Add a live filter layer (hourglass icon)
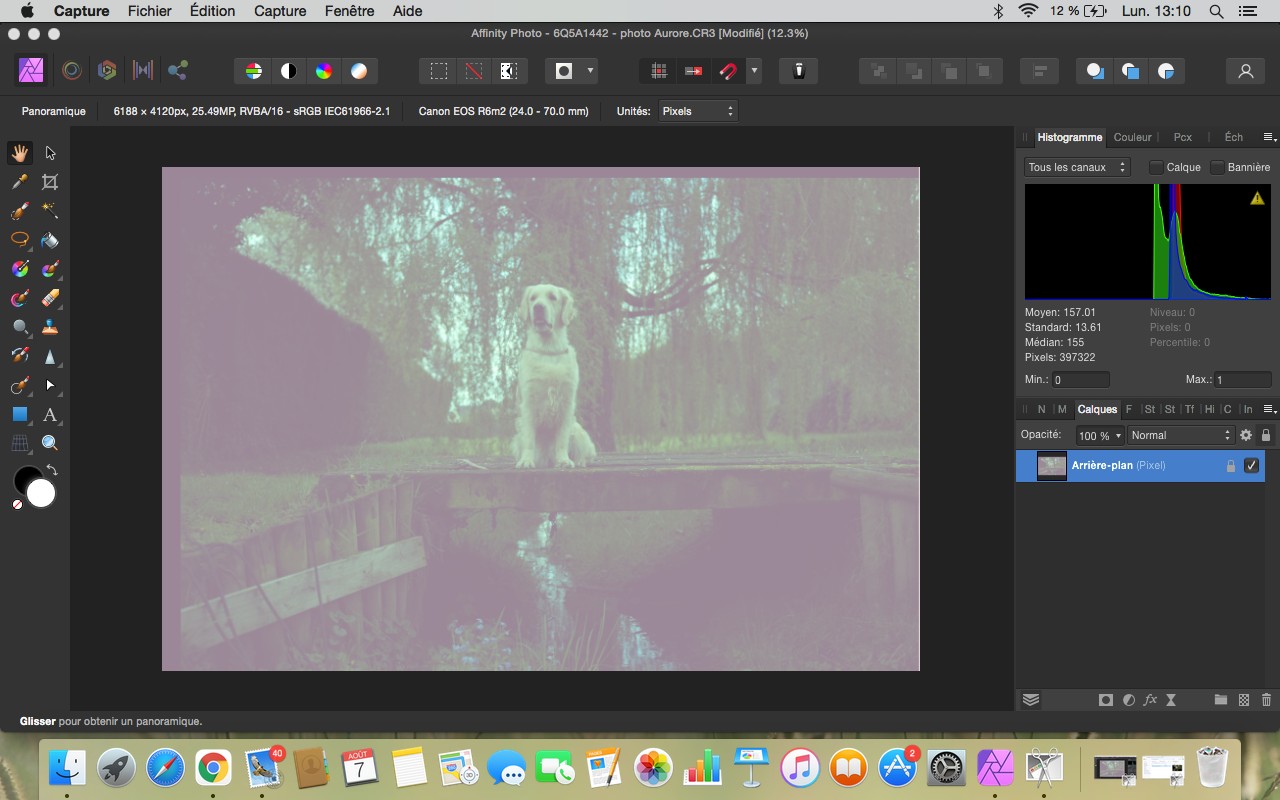 pos(1171,700)
